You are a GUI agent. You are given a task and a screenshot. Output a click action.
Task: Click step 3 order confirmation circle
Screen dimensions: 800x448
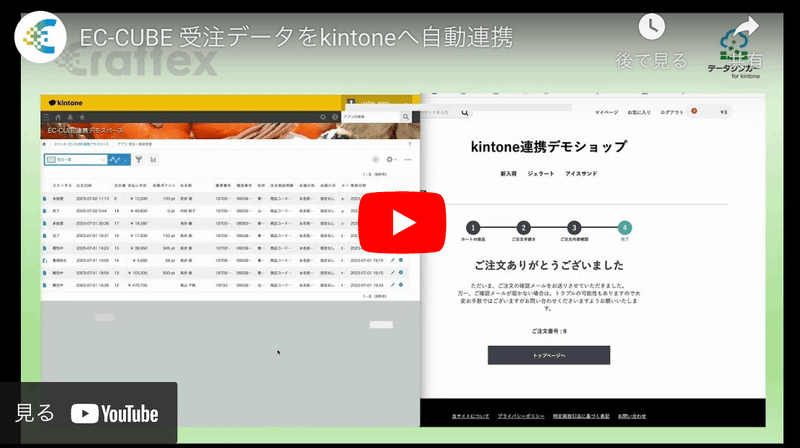point(574,228)
